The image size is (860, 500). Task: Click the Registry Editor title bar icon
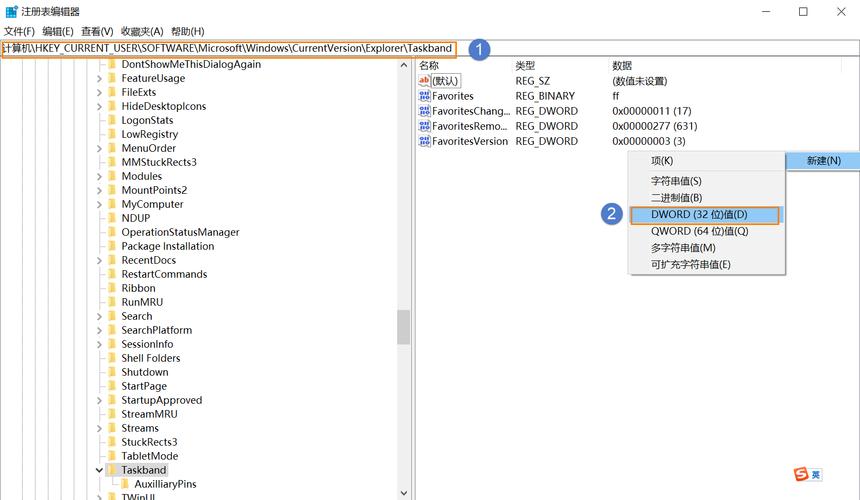(x=11, y=11)
